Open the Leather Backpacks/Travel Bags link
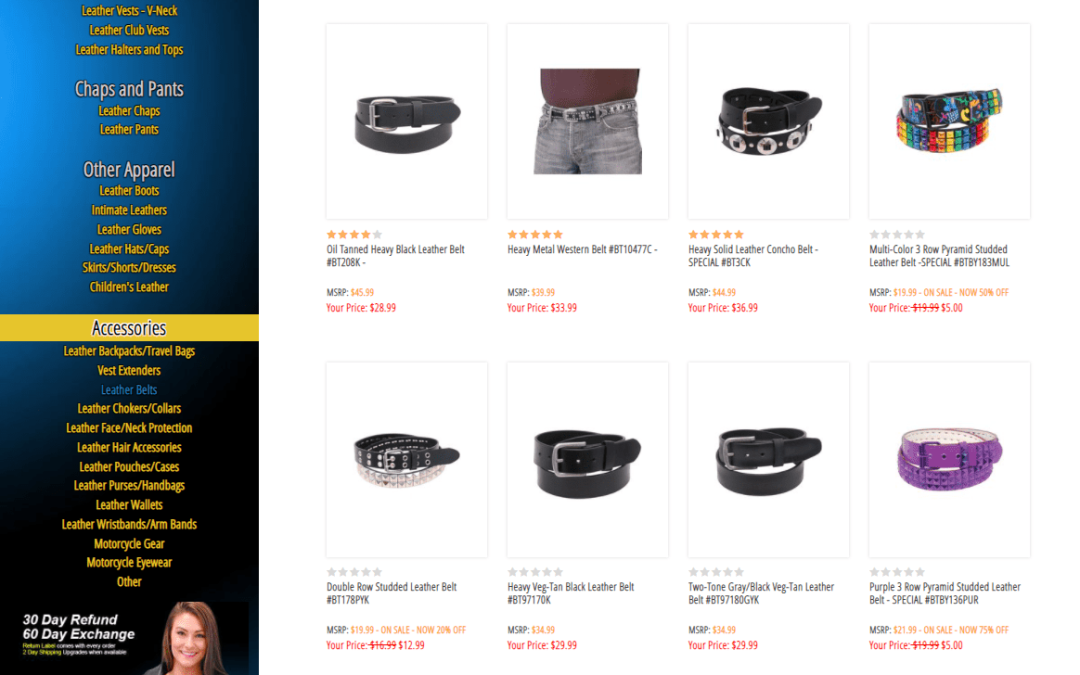 129,351
